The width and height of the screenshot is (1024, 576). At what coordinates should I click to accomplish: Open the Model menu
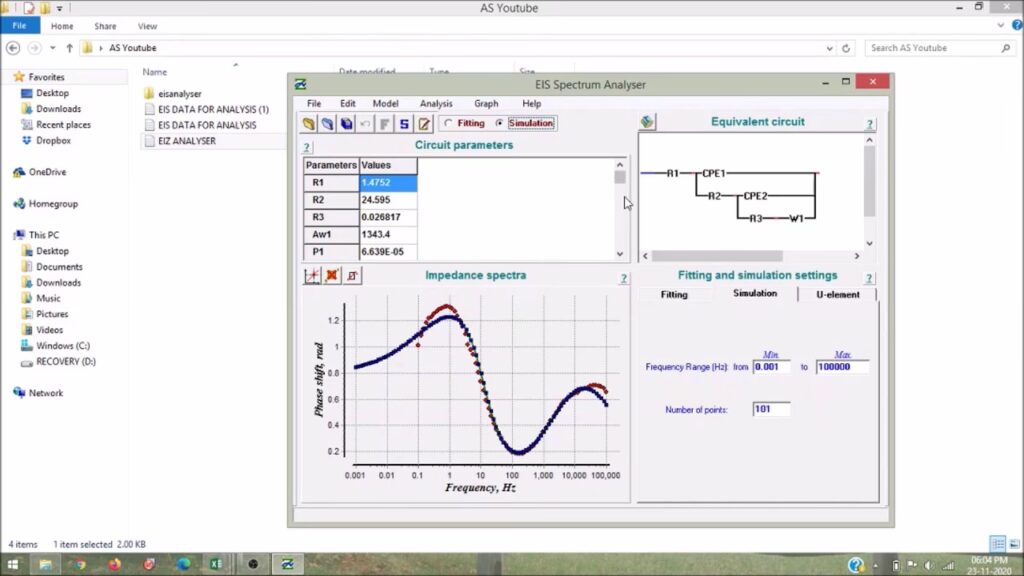(385, 103)
